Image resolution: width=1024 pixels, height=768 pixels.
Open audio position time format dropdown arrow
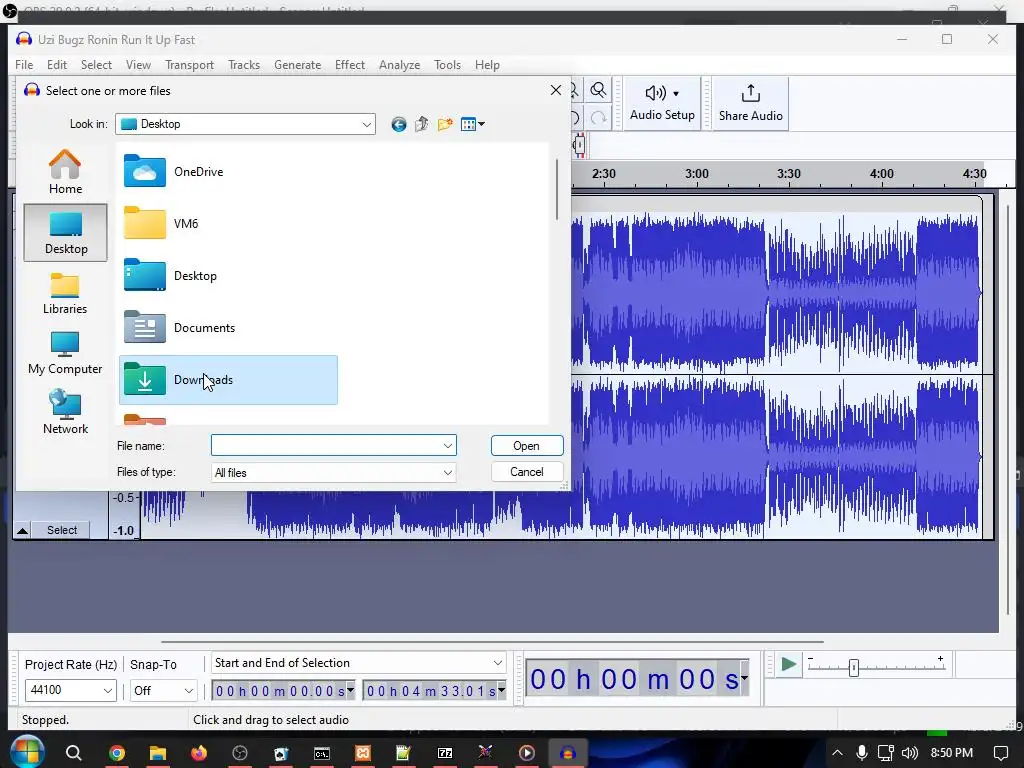[x=744, y=679]
